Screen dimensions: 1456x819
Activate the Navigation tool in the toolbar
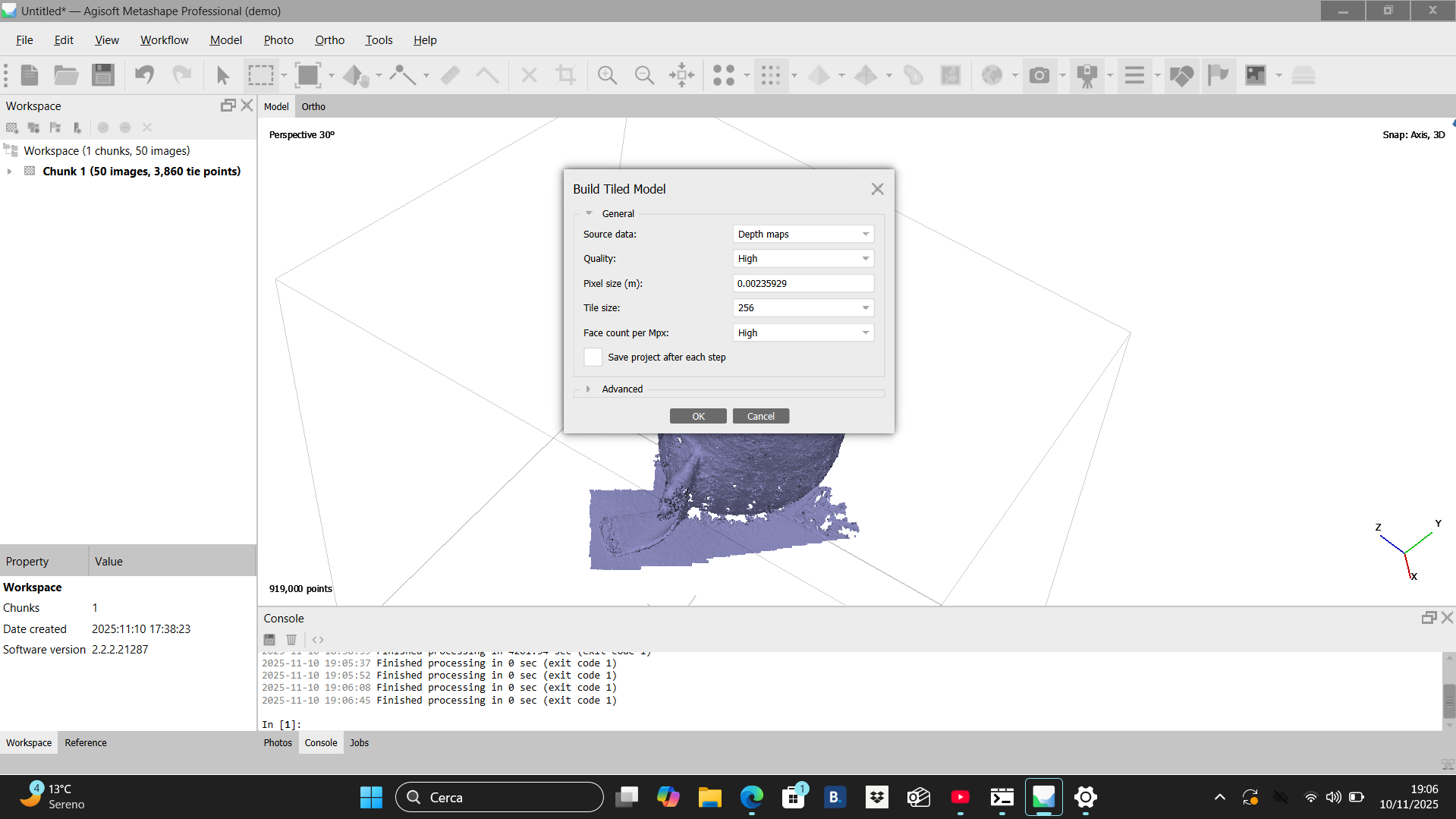[x=222, y=75]
